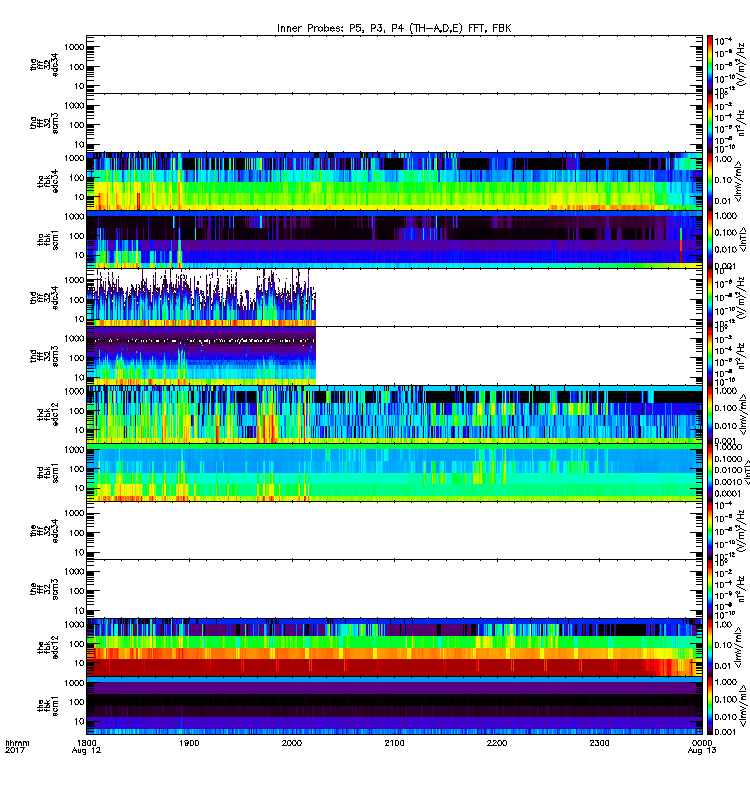
Task: Select the 'thd fff 32 scm3' panel label
Action: click(x=44, y=356)
